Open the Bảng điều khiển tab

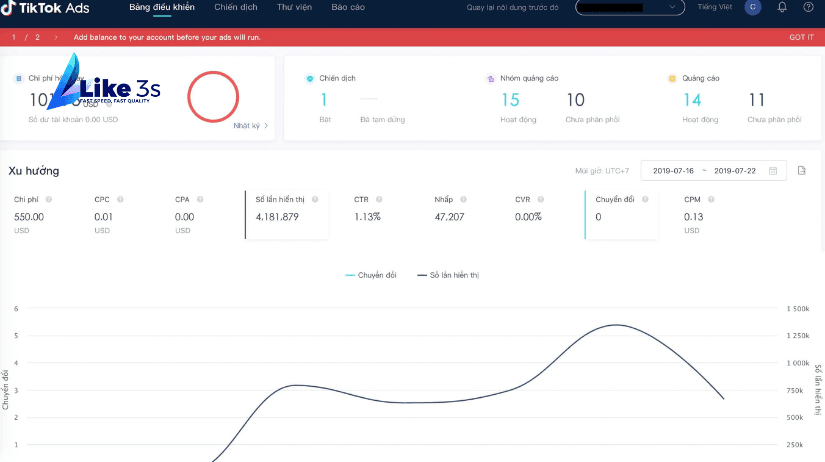tap(162, 7)
